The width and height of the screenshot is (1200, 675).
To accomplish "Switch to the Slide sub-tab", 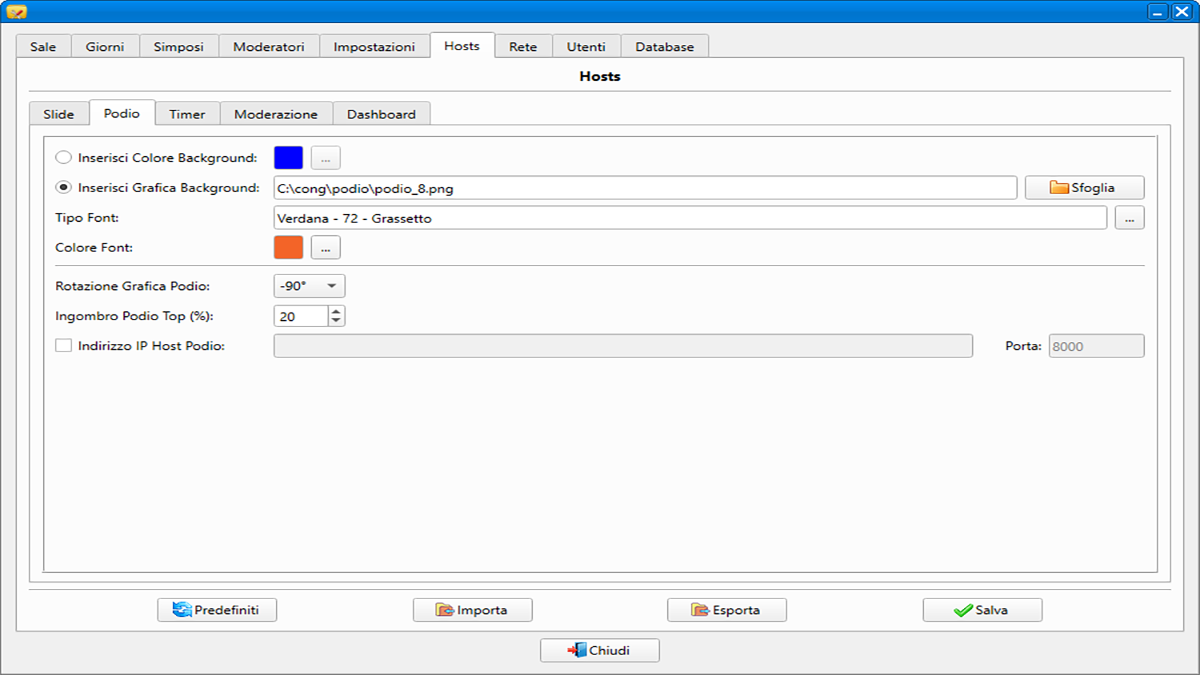I will coord(59,114).
